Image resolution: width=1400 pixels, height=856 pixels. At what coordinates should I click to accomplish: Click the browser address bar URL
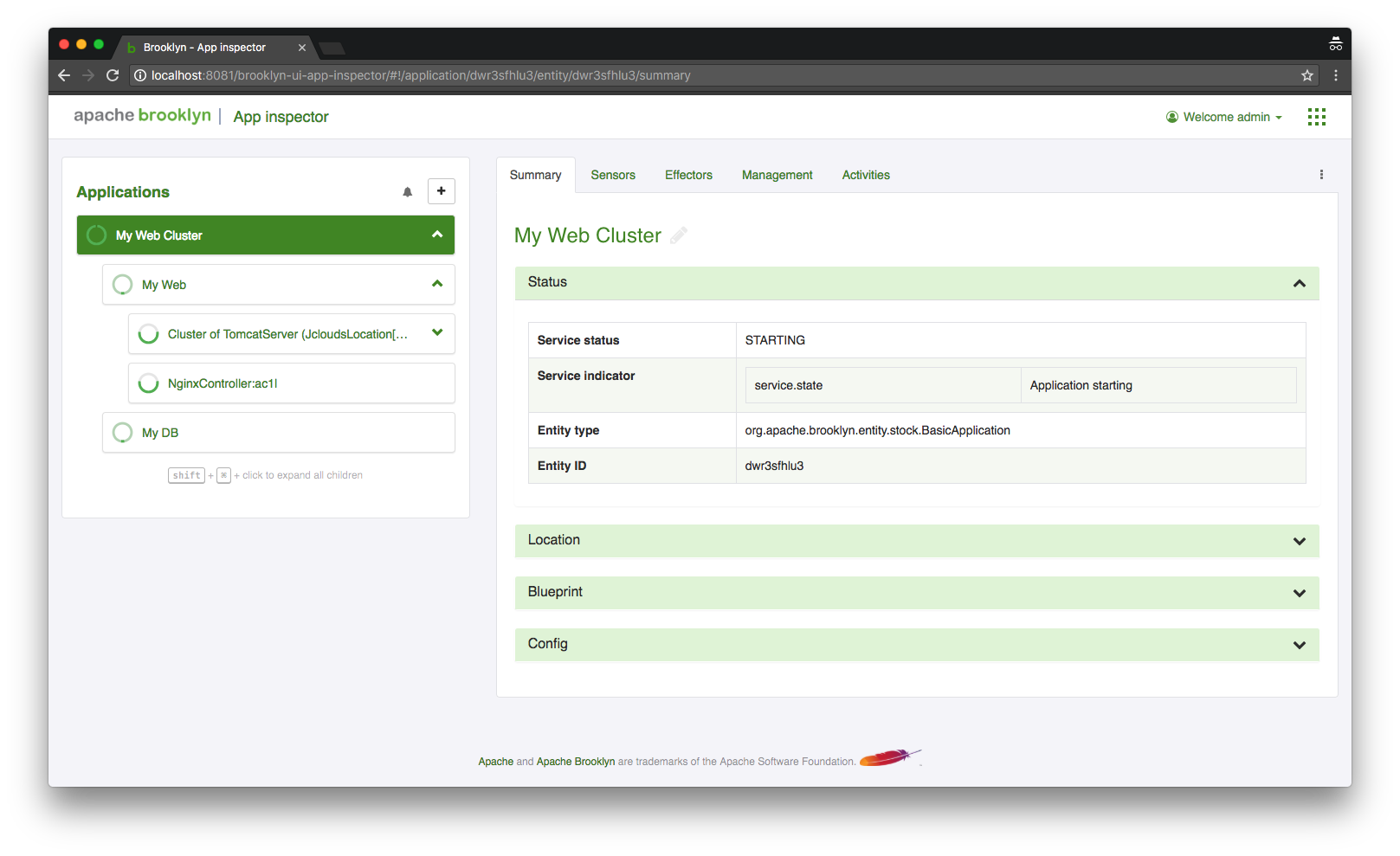(x=421, y=75)
